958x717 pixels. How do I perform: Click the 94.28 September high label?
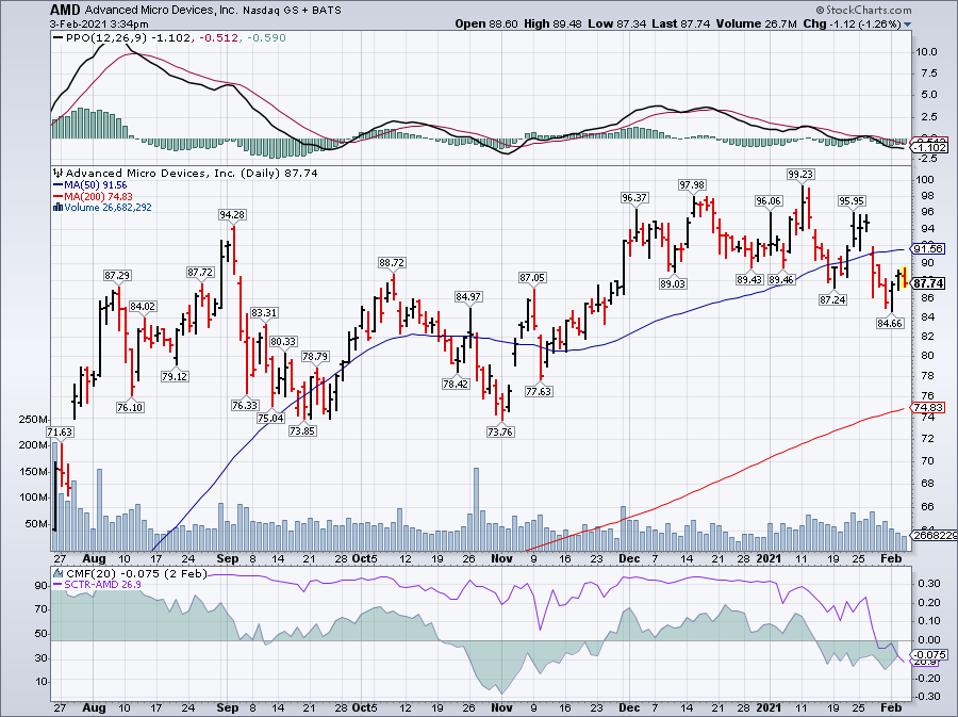tap(232, 215)
